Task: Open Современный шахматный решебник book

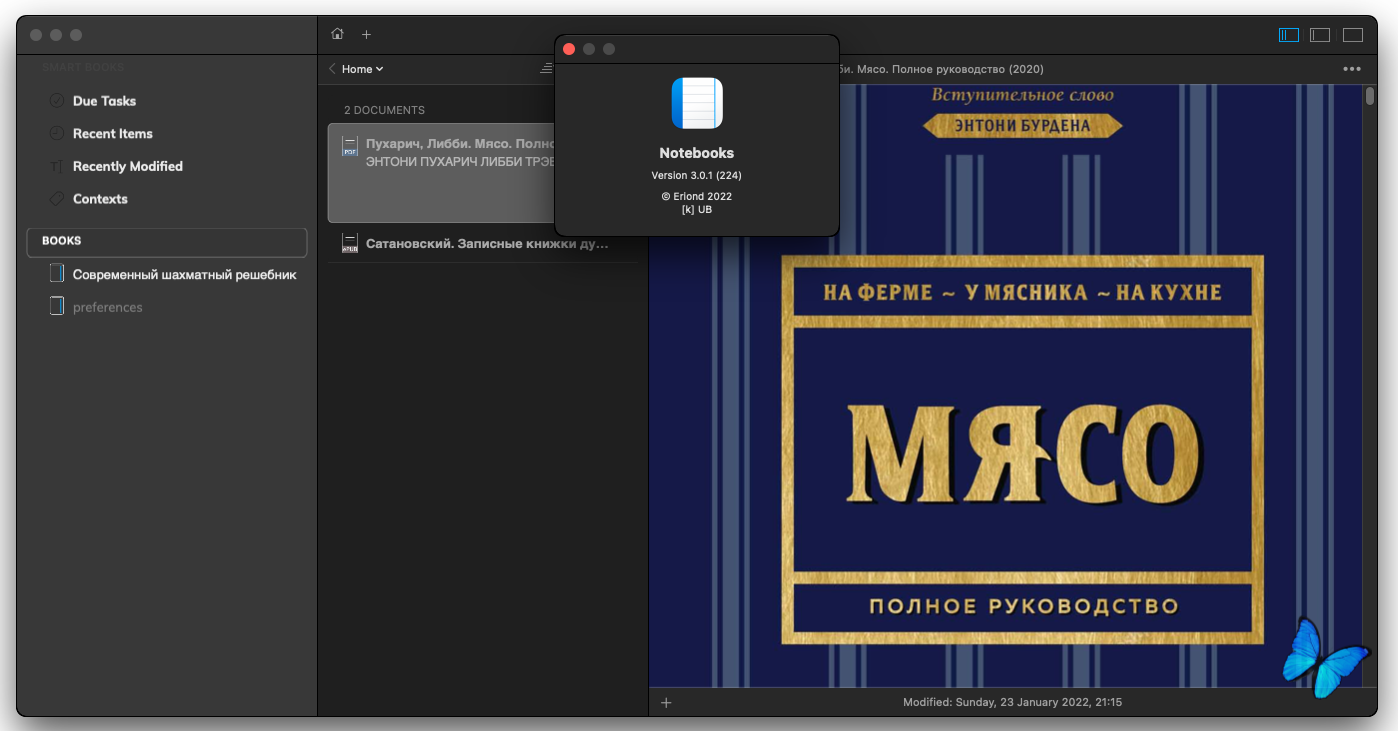Action: click(184, 274)
